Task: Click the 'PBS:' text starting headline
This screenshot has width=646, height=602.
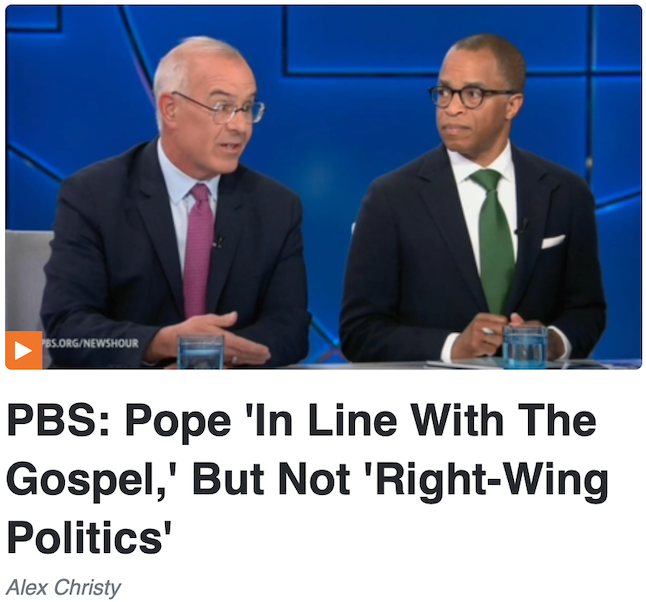Action: click(58, 420)
